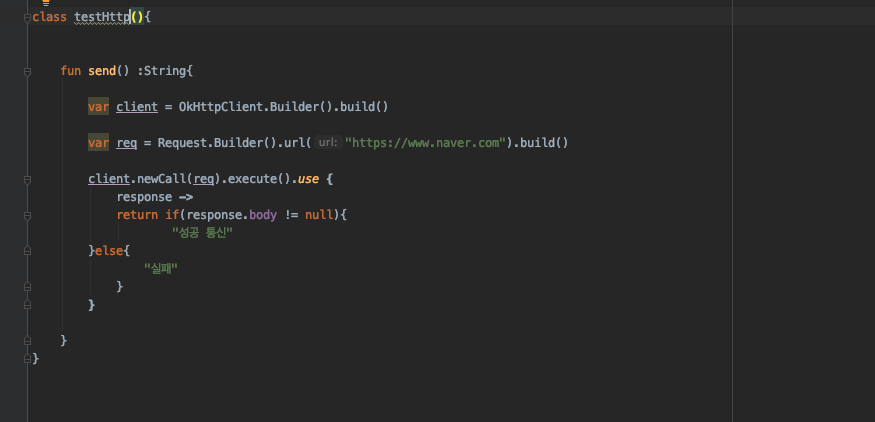
Task: Click the "if" keyword after return
Action: 172,215
